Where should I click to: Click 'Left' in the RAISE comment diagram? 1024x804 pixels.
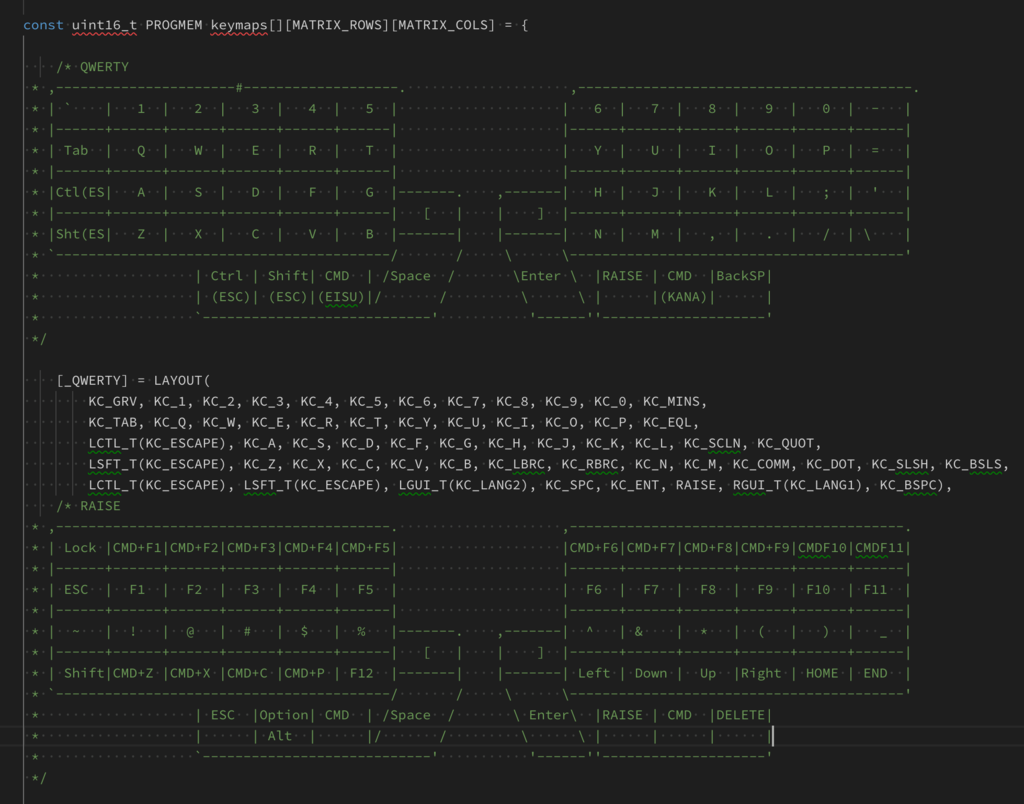594,673
